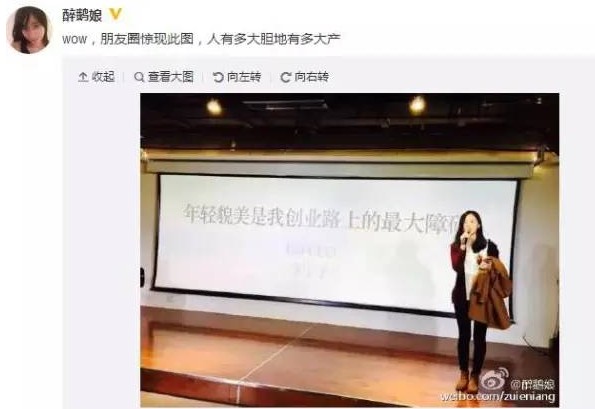Collapse the image via 收起 text
The height and width of the screenshot is (409, 595).
[x=103, y=77]
